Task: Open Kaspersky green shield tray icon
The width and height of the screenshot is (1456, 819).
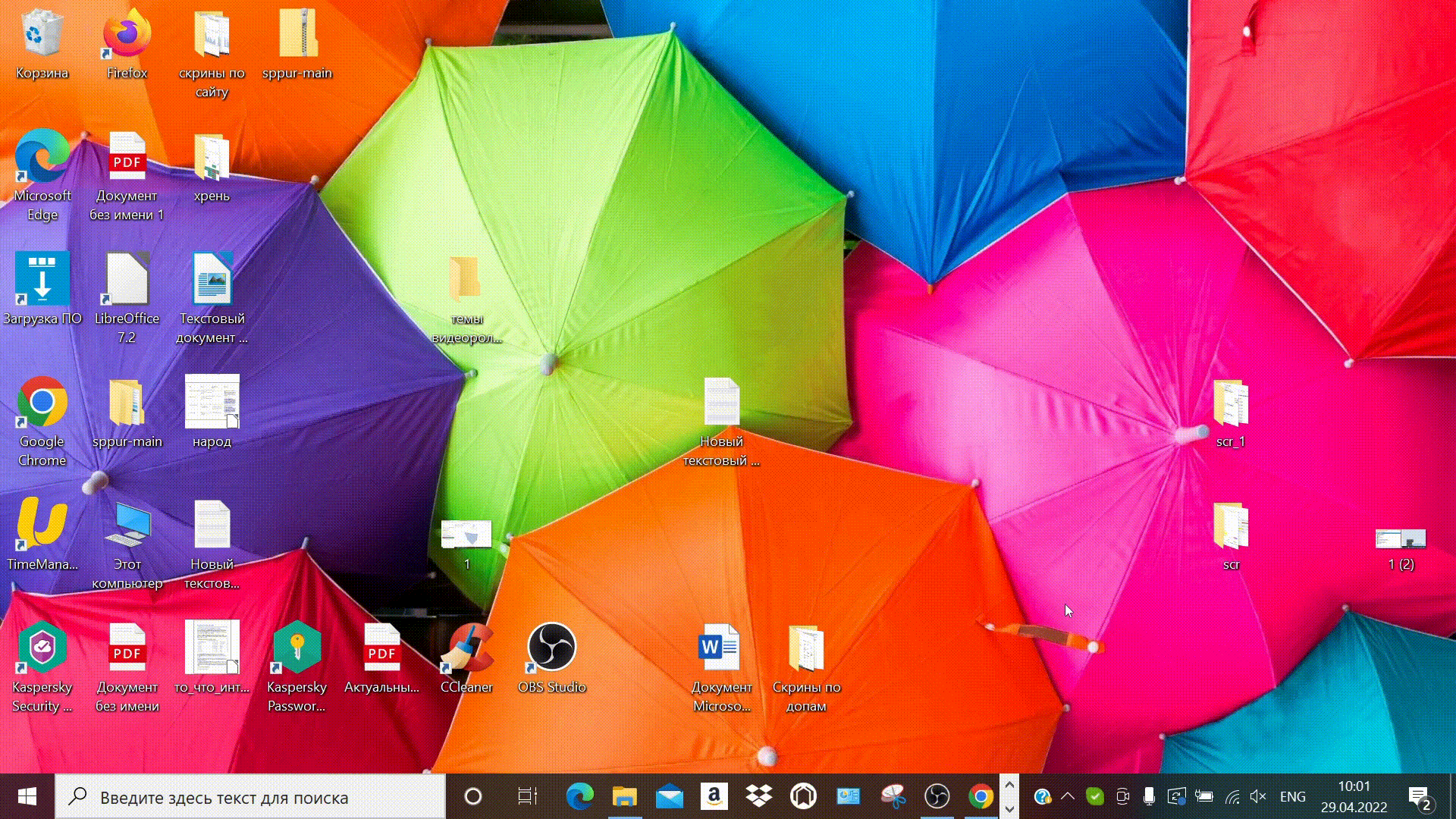Action: (x=1095, y=796)
